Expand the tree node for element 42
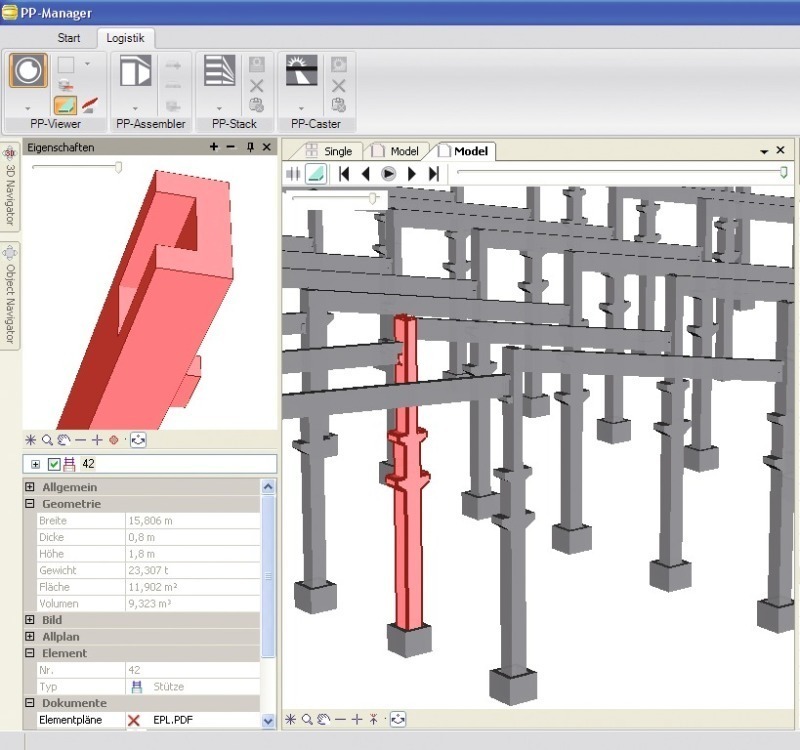Viewport: 800px width, 750px height. 35,464
